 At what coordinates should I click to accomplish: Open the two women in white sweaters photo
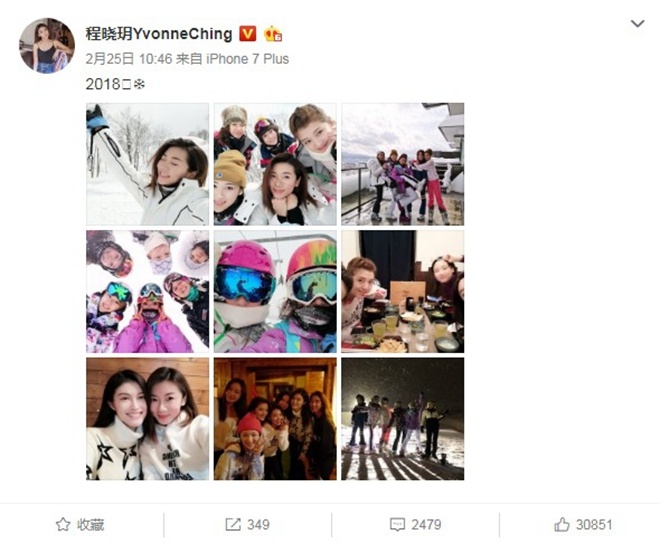(147, 419)
